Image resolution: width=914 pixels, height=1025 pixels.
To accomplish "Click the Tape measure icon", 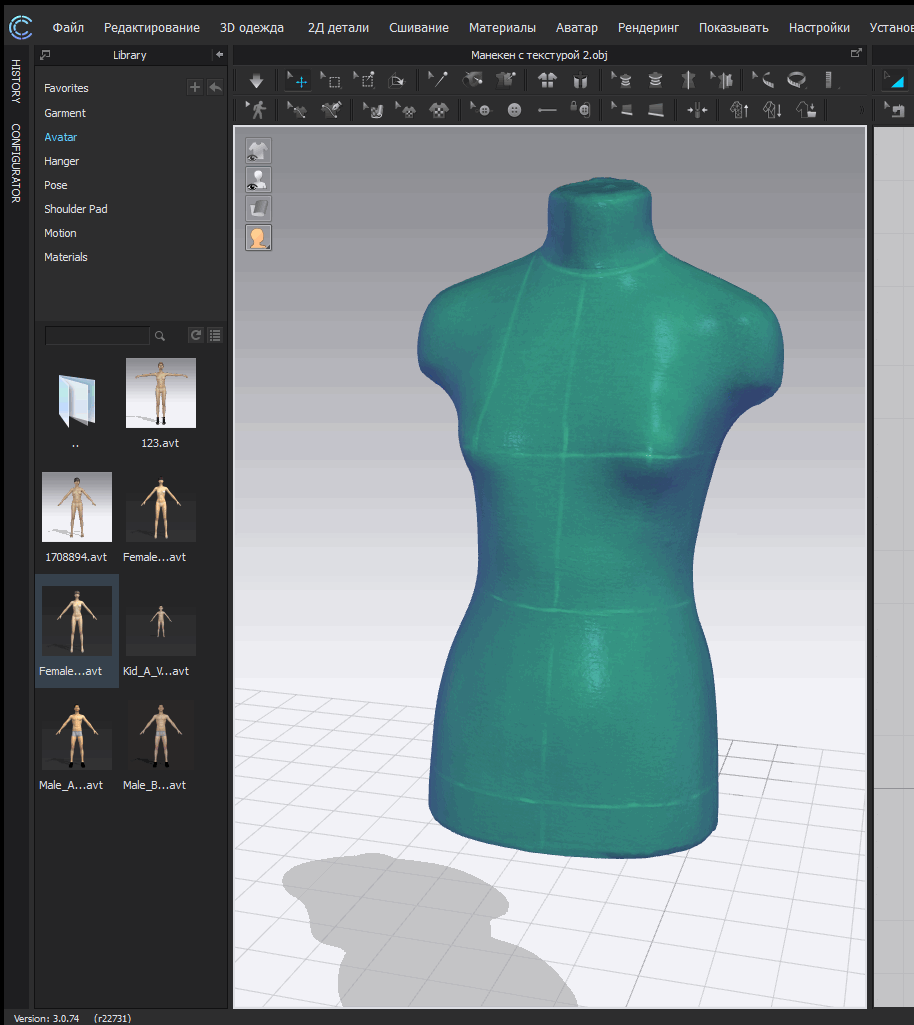I will tap(797, 80).
